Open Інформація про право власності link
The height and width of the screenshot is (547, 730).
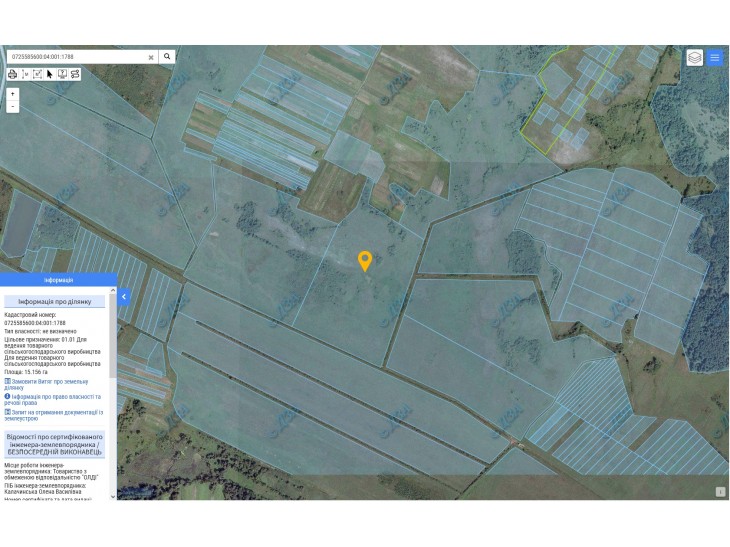point(53,399)
